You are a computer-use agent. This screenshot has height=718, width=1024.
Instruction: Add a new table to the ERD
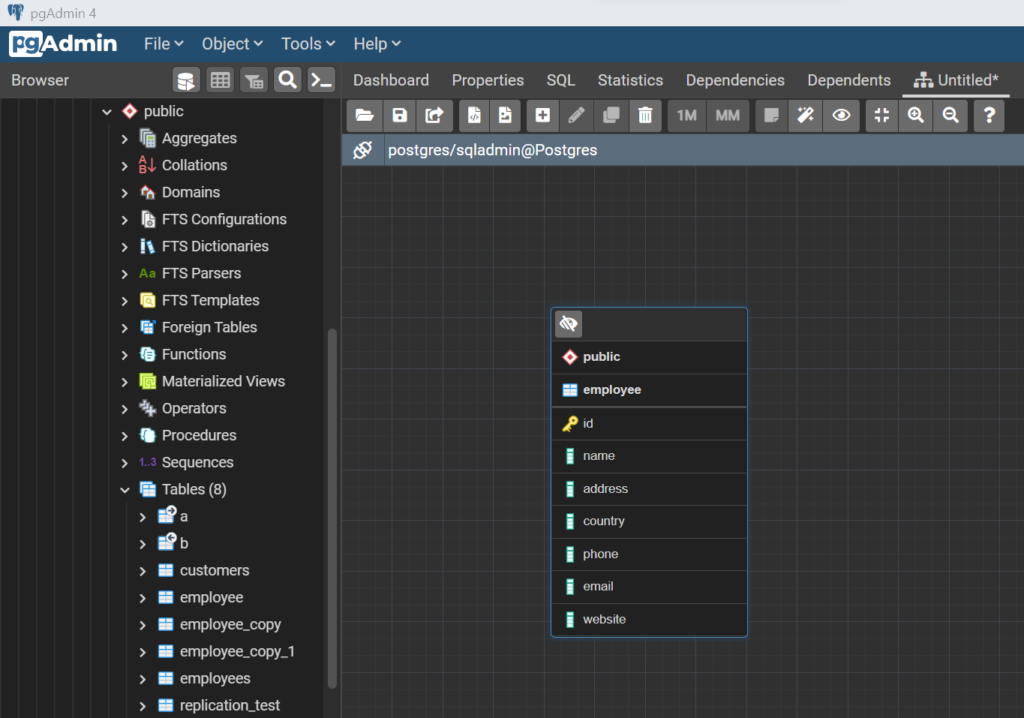542,115
